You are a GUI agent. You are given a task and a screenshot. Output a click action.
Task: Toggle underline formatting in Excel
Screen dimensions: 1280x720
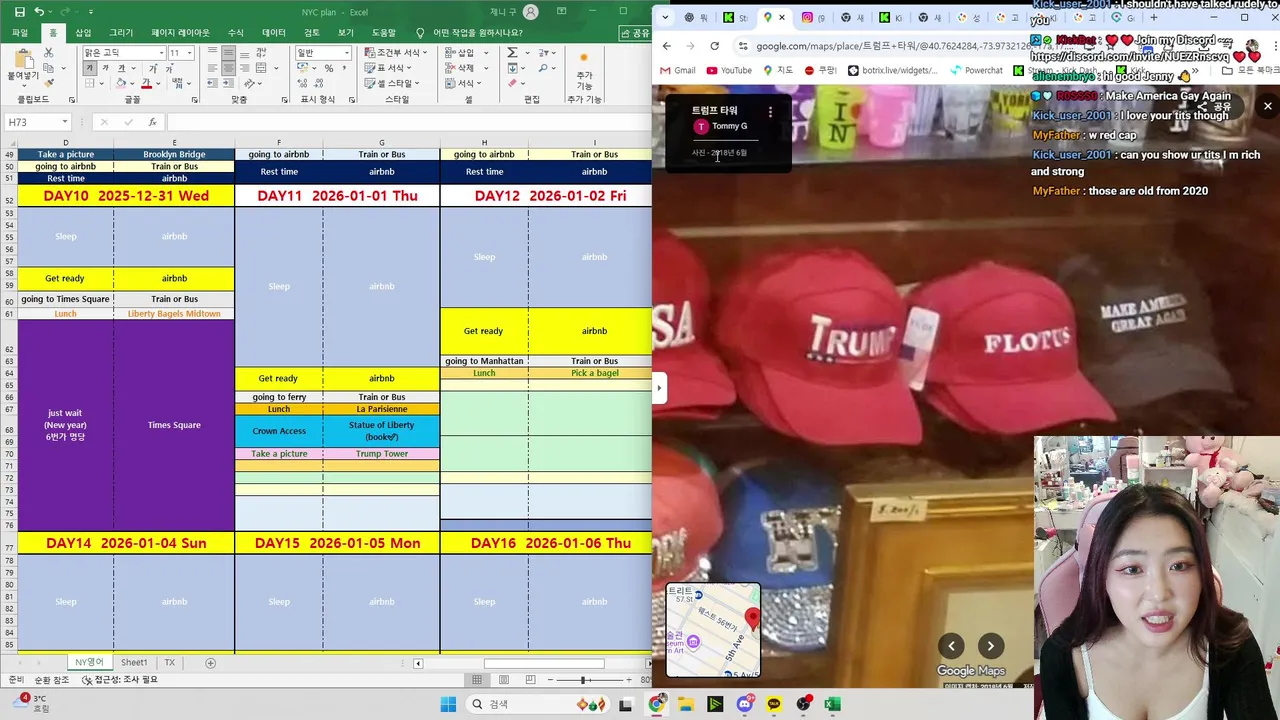(x=121, y=68)
